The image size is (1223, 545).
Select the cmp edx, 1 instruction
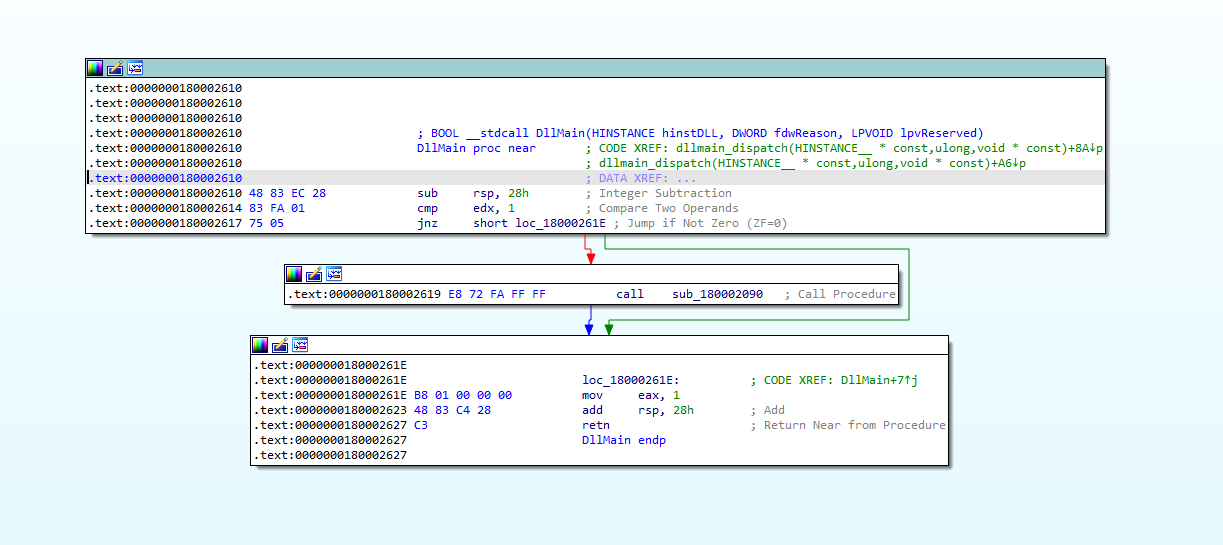466,208
